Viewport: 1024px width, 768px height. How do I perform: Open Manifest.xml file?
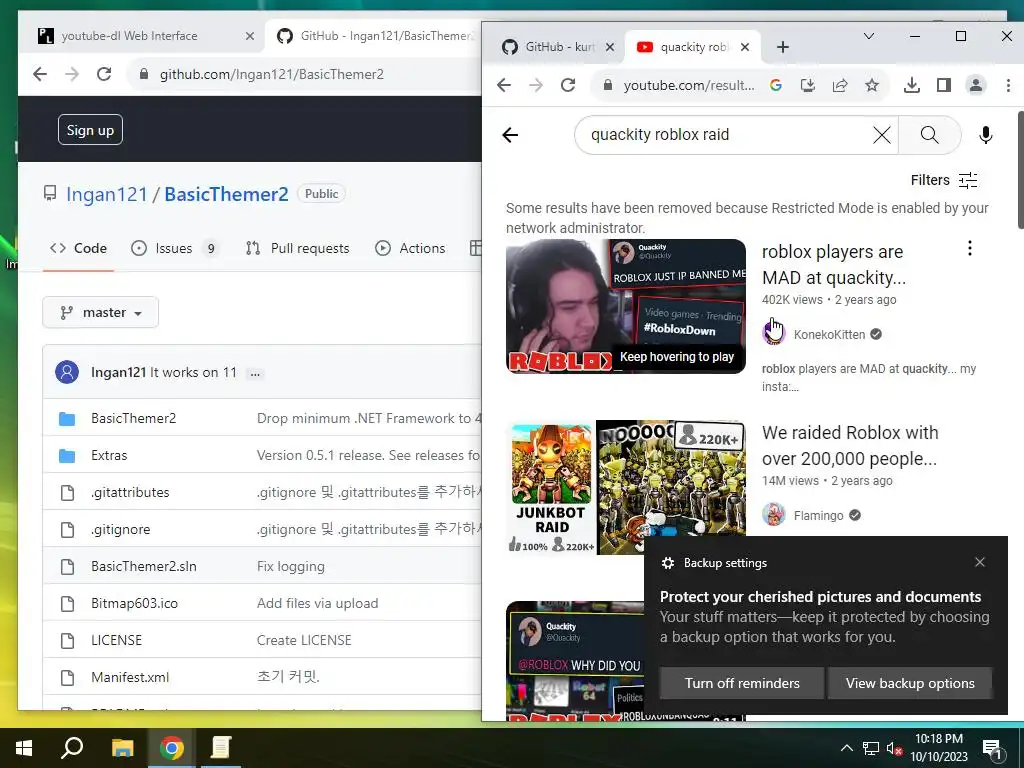pos(130,677)
